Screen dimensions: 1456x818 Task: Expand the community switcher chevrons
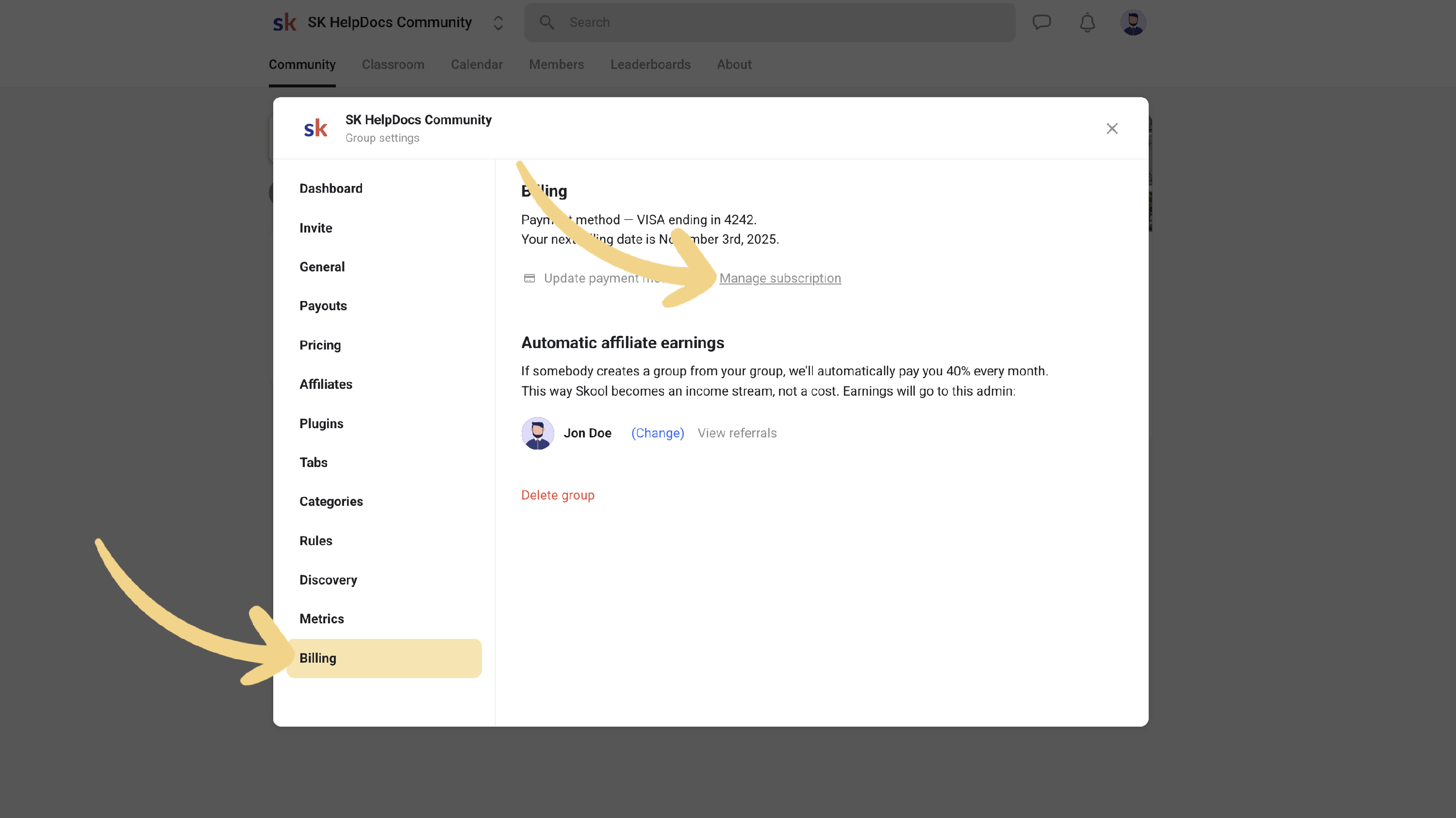coord(498,23)
